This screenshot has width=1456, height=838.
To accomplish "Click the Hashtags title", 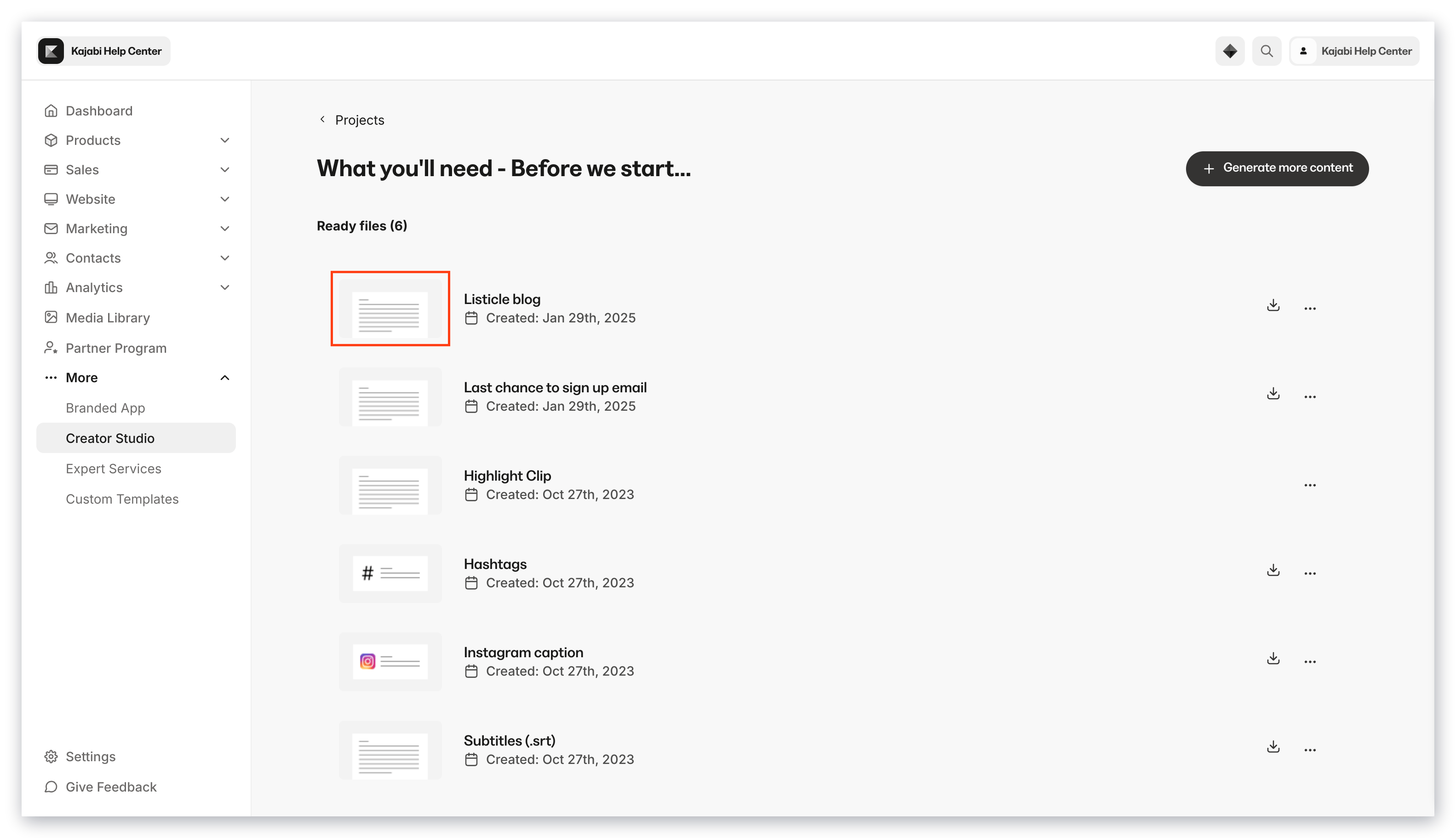I will point(495,564).
